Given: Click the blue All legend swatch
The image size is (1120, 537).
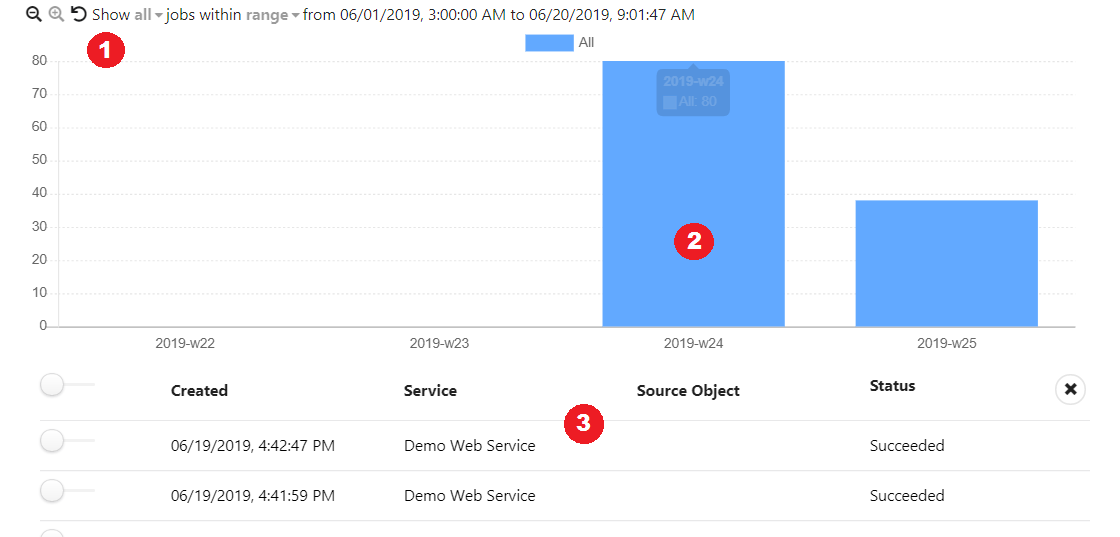Looking at the screenshot, I should [x=549, y=43].
